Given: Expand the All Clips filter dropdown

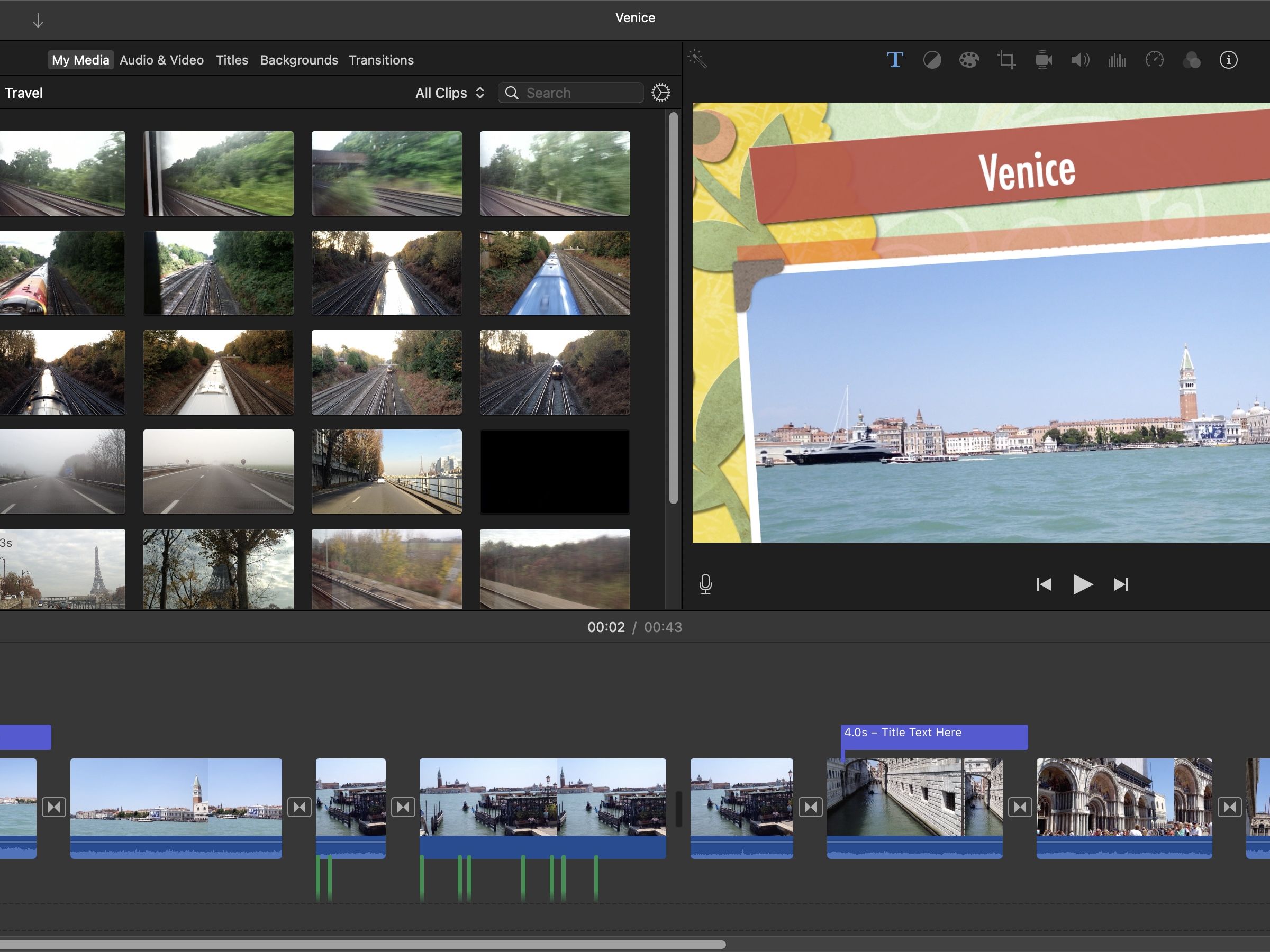Looking at the screenshot, I should [x=450, y=93].
